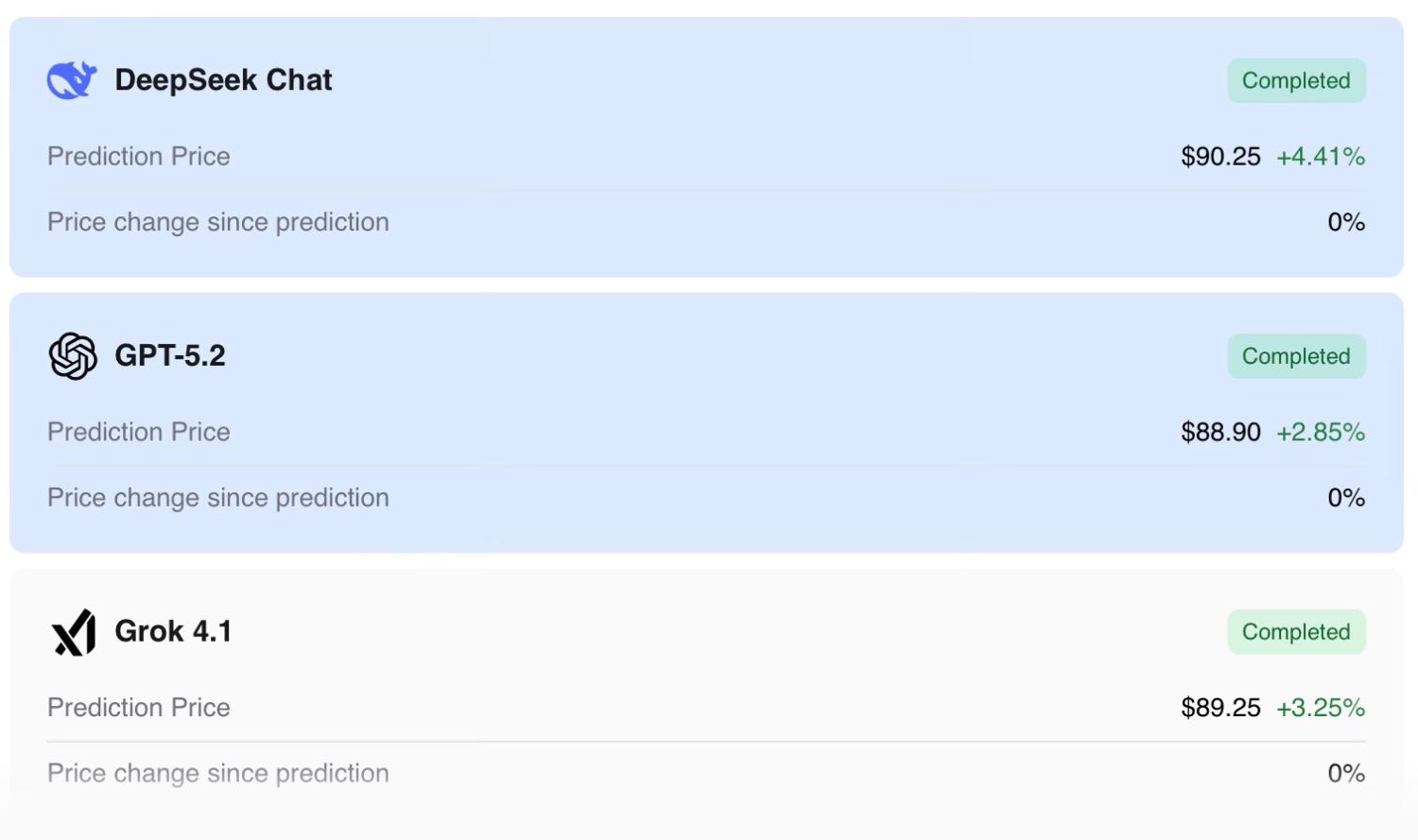Select the $88.90 prediction price

coord(1220,433)
